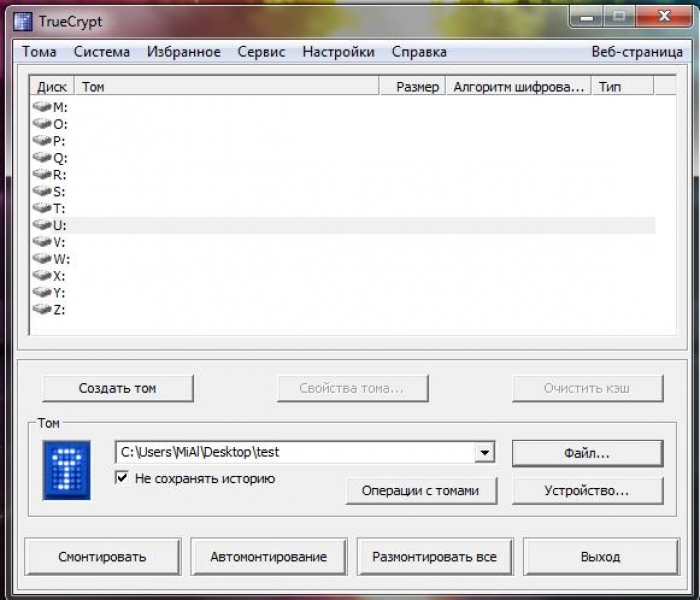Open the Справка menu

coord(419,52)
